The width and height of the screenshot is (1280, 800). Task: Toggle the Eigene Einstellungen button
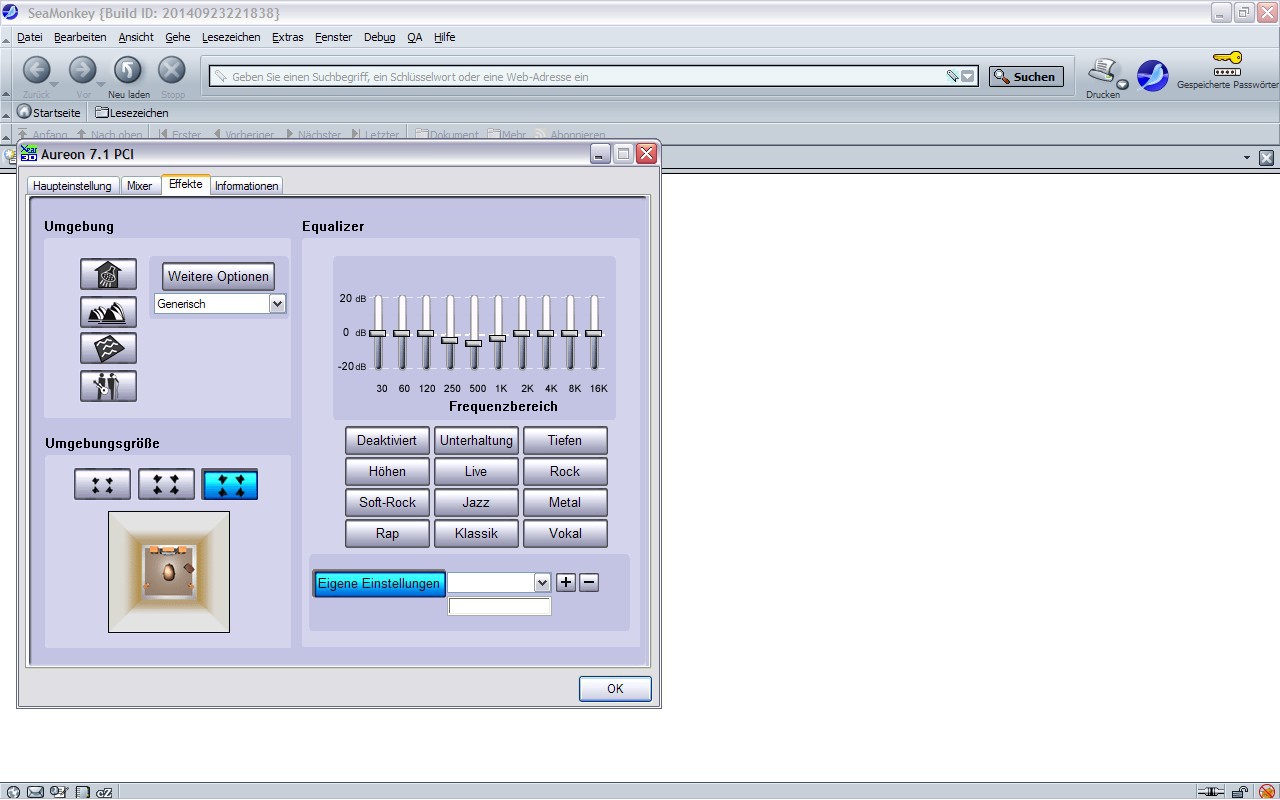point(379,584)
